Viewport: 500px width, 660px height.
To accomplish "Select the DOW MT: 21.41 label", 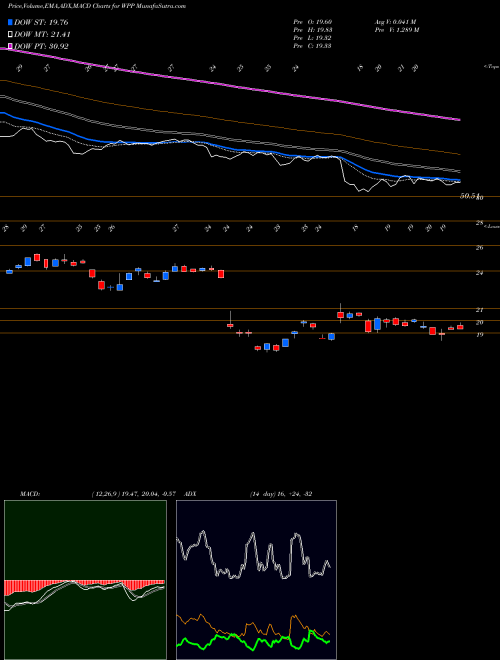I will tap(43, 35).
